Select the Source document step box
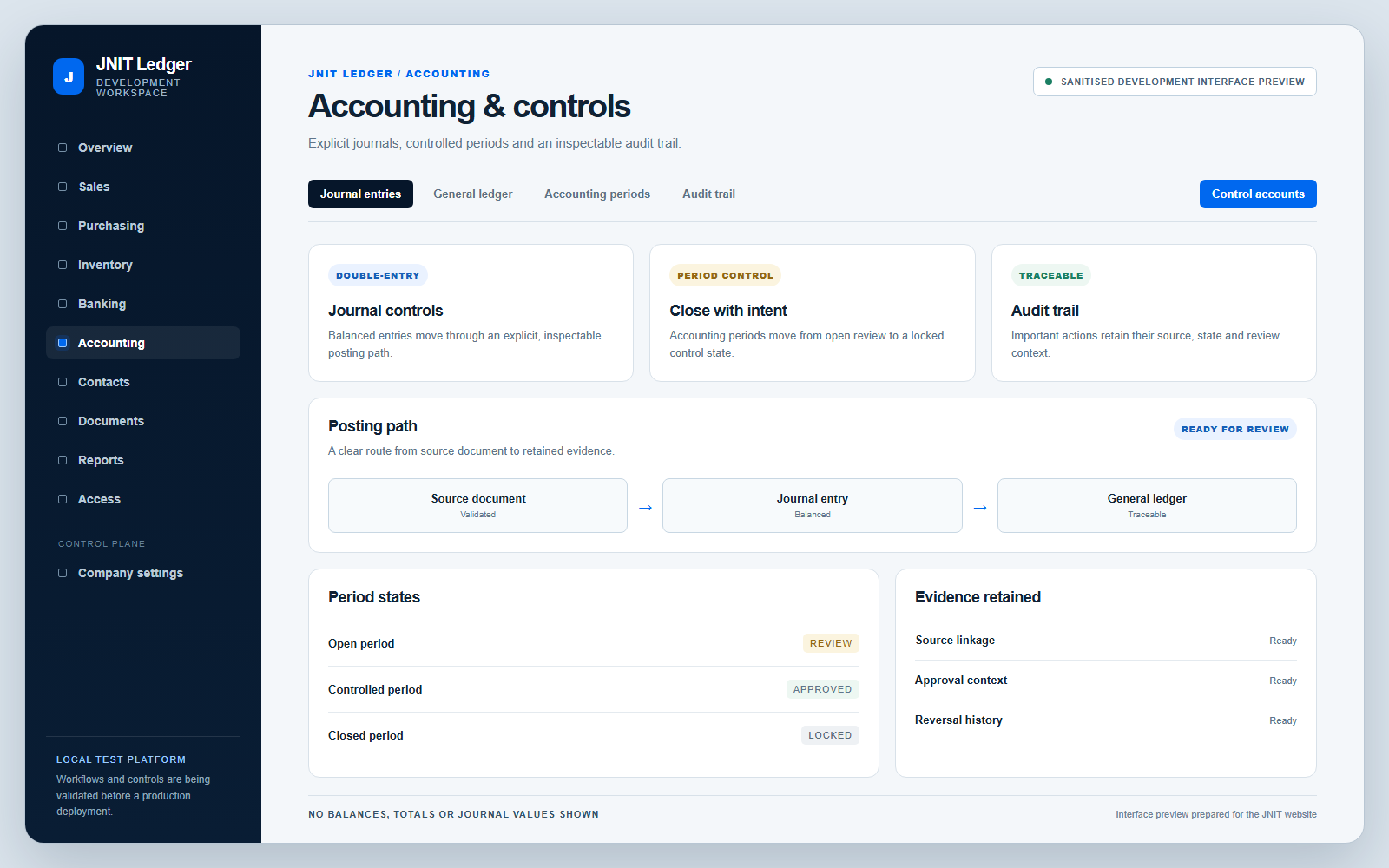This screenshot has width=1389, height=868. (477, 505)
